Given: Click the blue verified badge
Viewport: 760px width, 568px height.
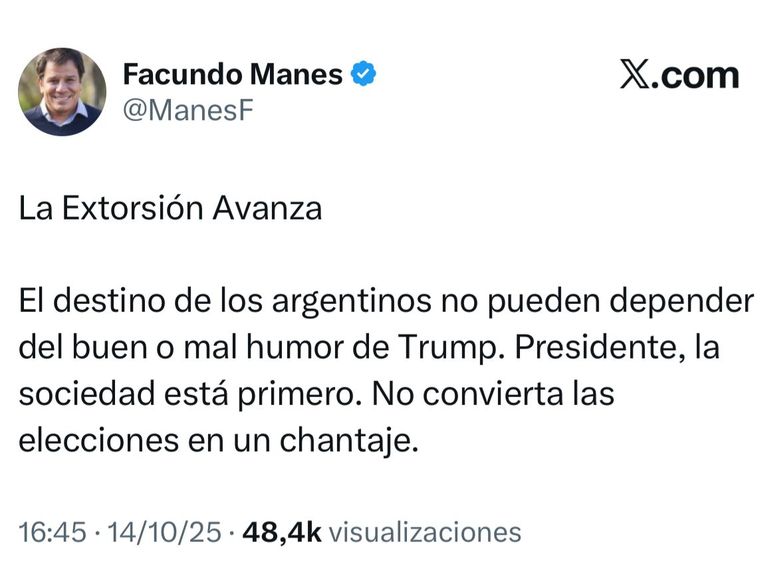Looking at the screenshot, I should 364,75.
